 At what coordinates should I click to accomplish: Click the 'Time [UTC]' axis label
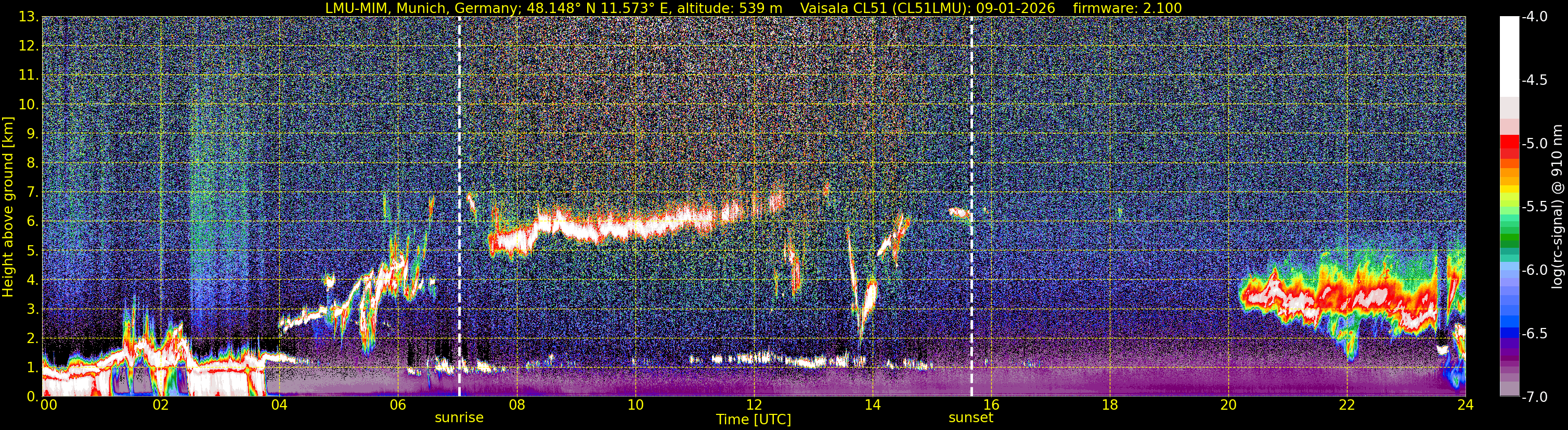[x=754, y=420]
